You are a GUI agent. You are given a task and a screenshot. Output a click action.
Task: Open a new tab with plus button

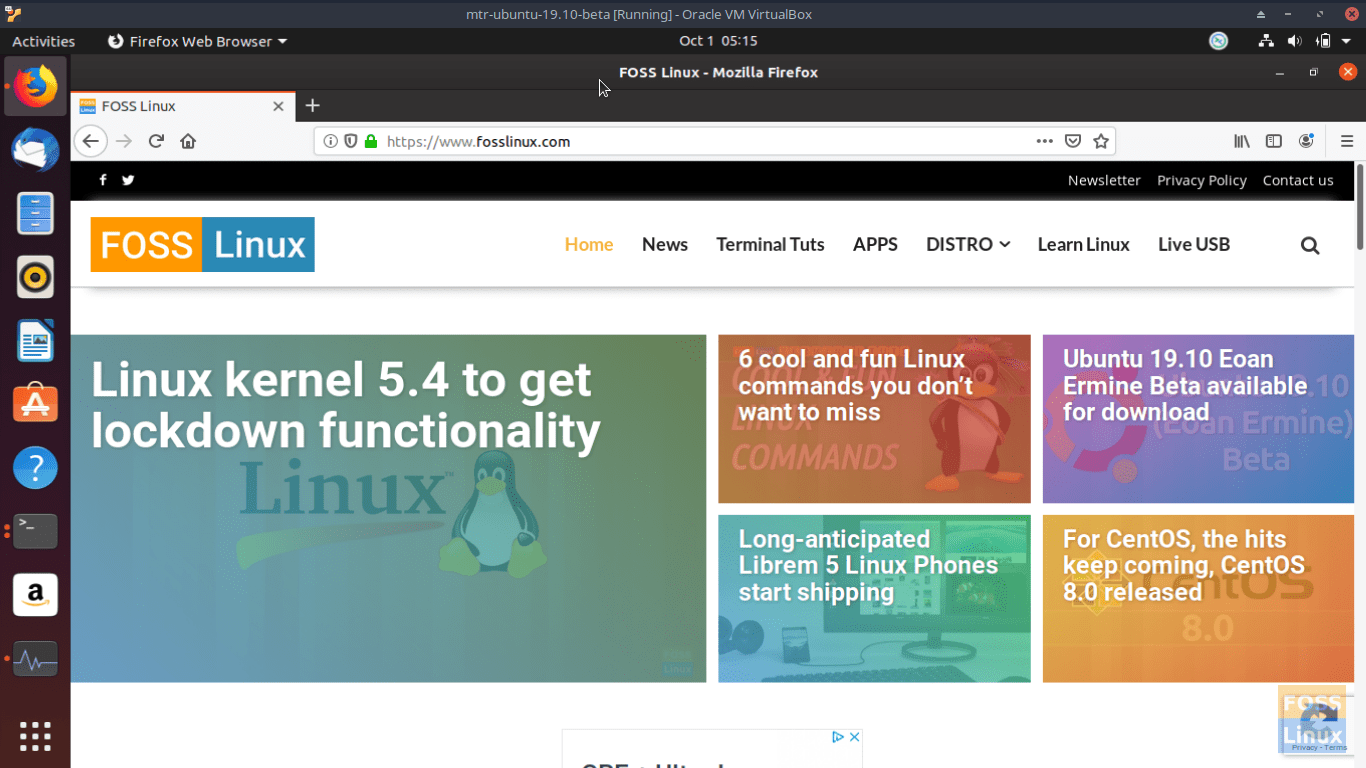click(312, 105)
